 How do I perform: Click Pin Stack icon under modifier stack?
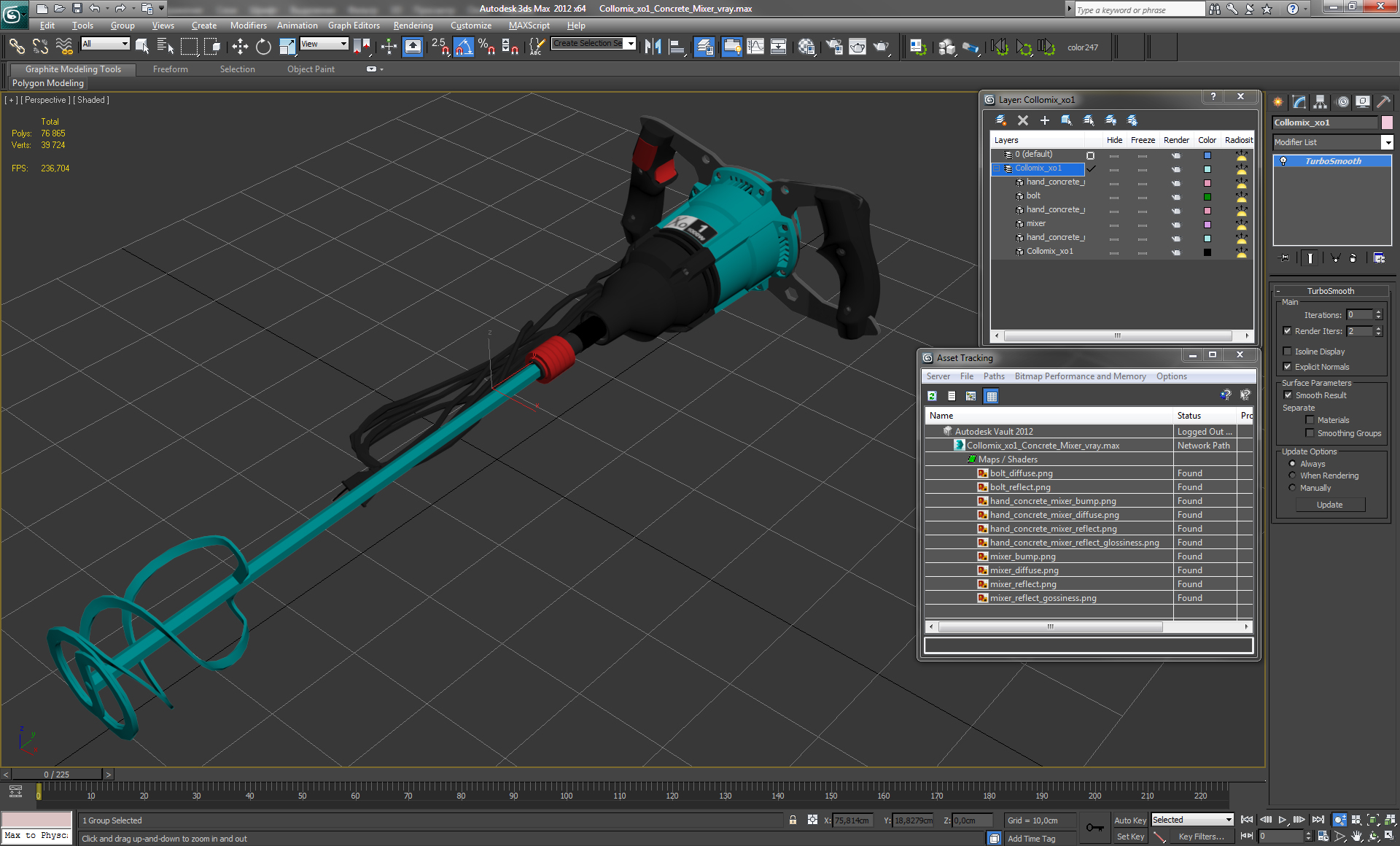(1285, 257)
